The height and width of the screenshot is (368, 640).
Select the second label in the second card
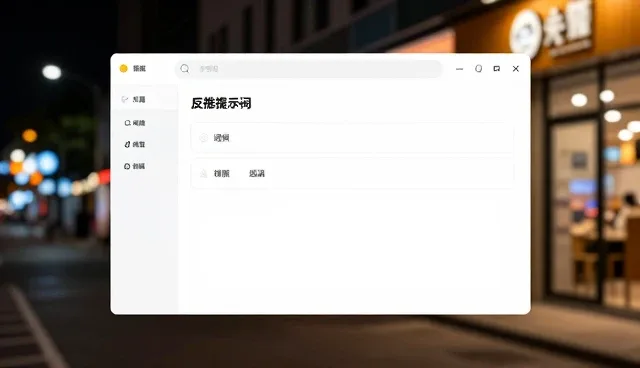pos(257,174)
